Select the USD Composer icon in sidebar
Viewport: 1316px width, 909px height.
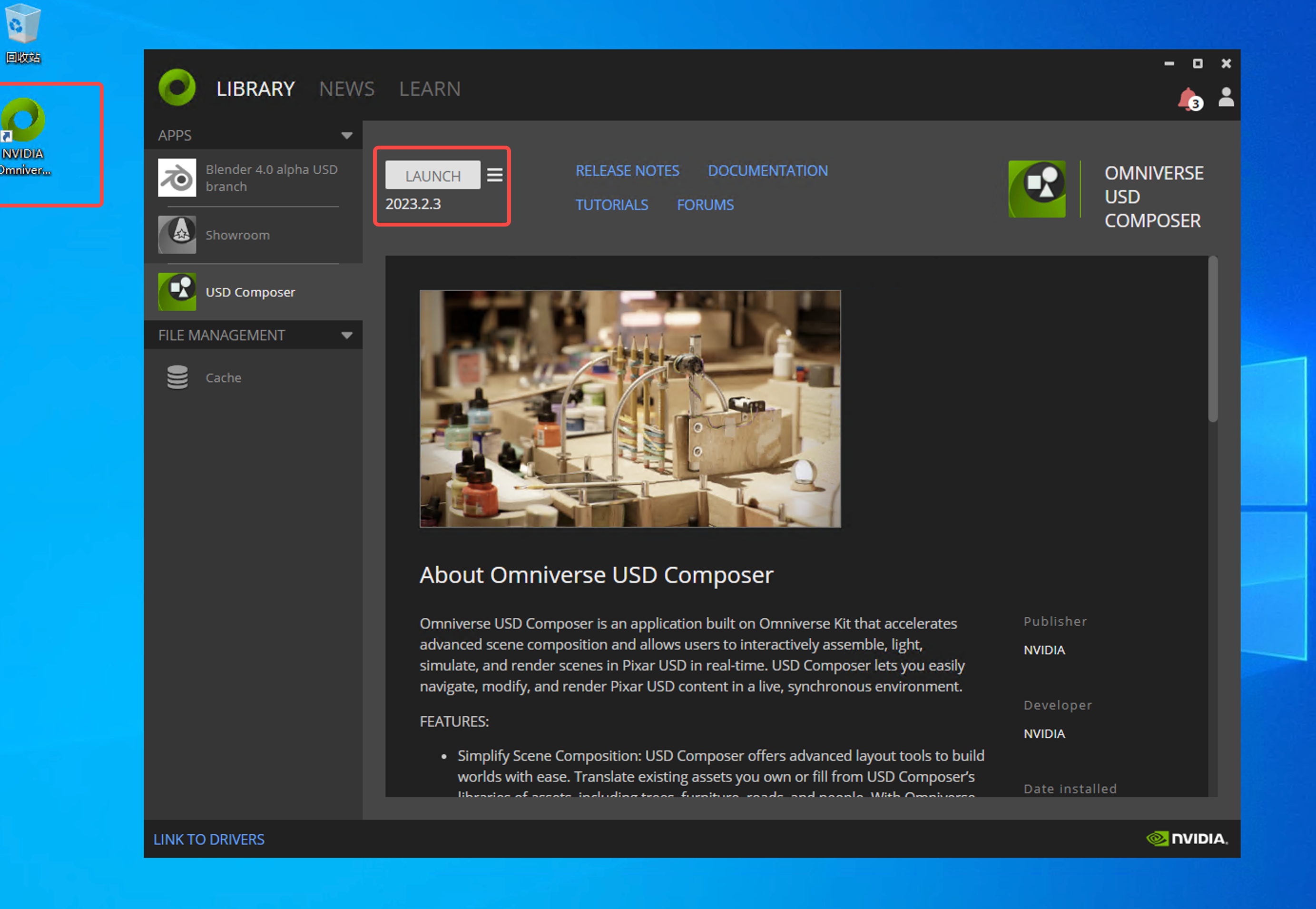(177, 292)
